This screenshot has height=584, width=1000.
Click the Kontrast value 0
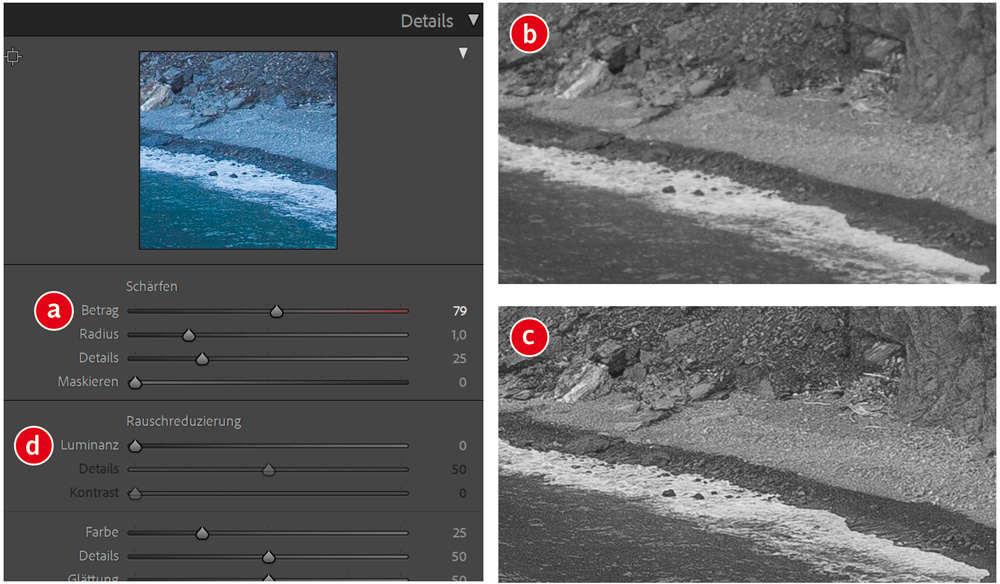point(463,493)
